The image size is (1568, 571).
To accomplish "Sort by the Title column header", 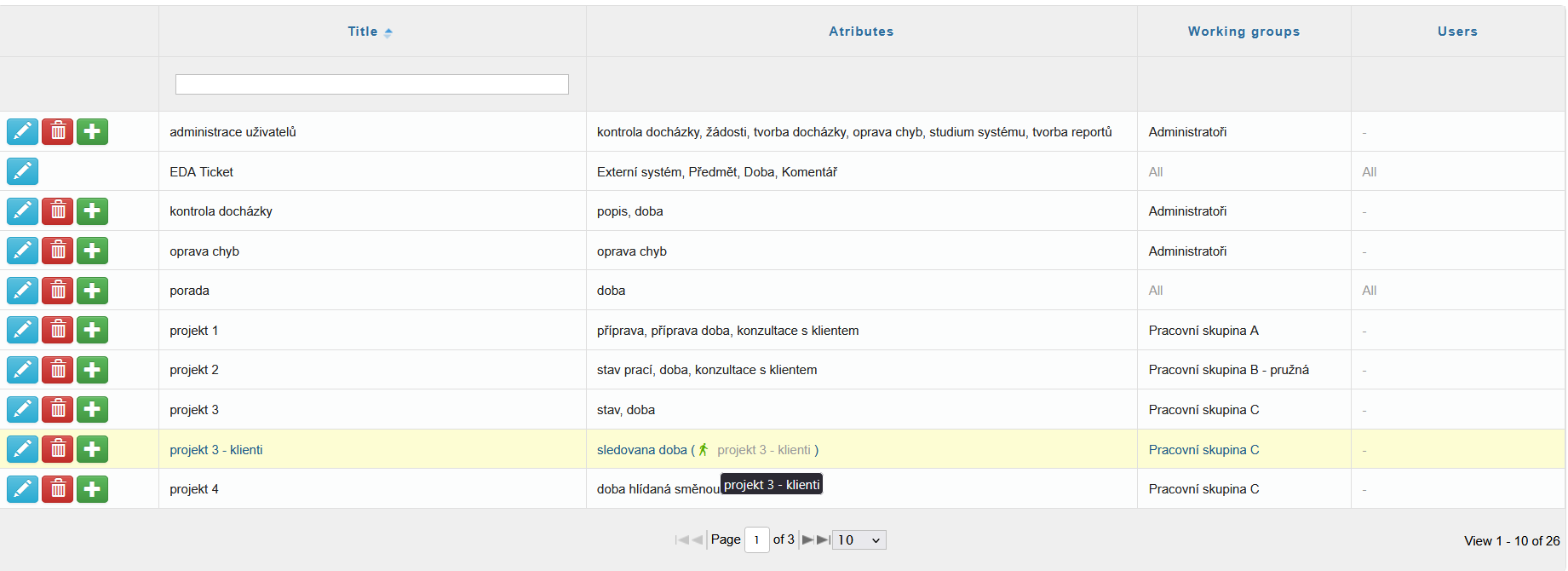I will [x=363, y=32].
